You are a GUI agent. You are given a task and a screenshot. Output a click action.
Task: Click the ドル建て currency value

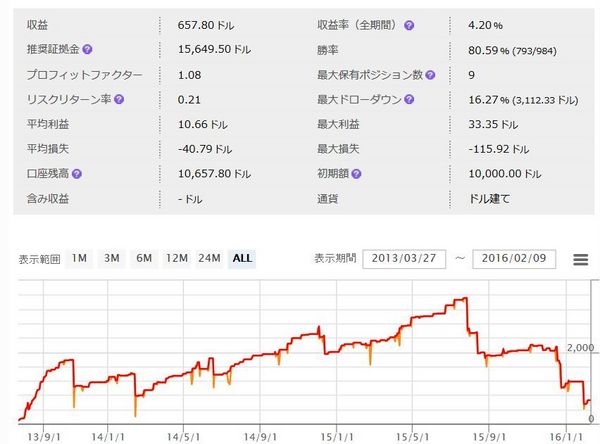coord(489,199)
